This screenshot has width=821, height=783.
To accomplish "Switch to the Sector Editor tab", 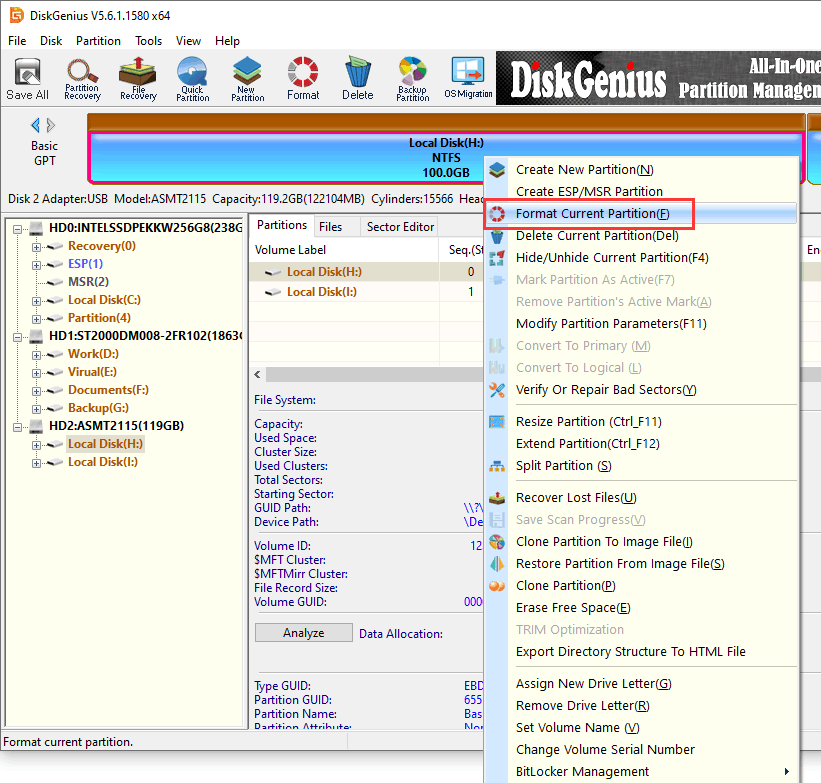I will pos(400,227).
